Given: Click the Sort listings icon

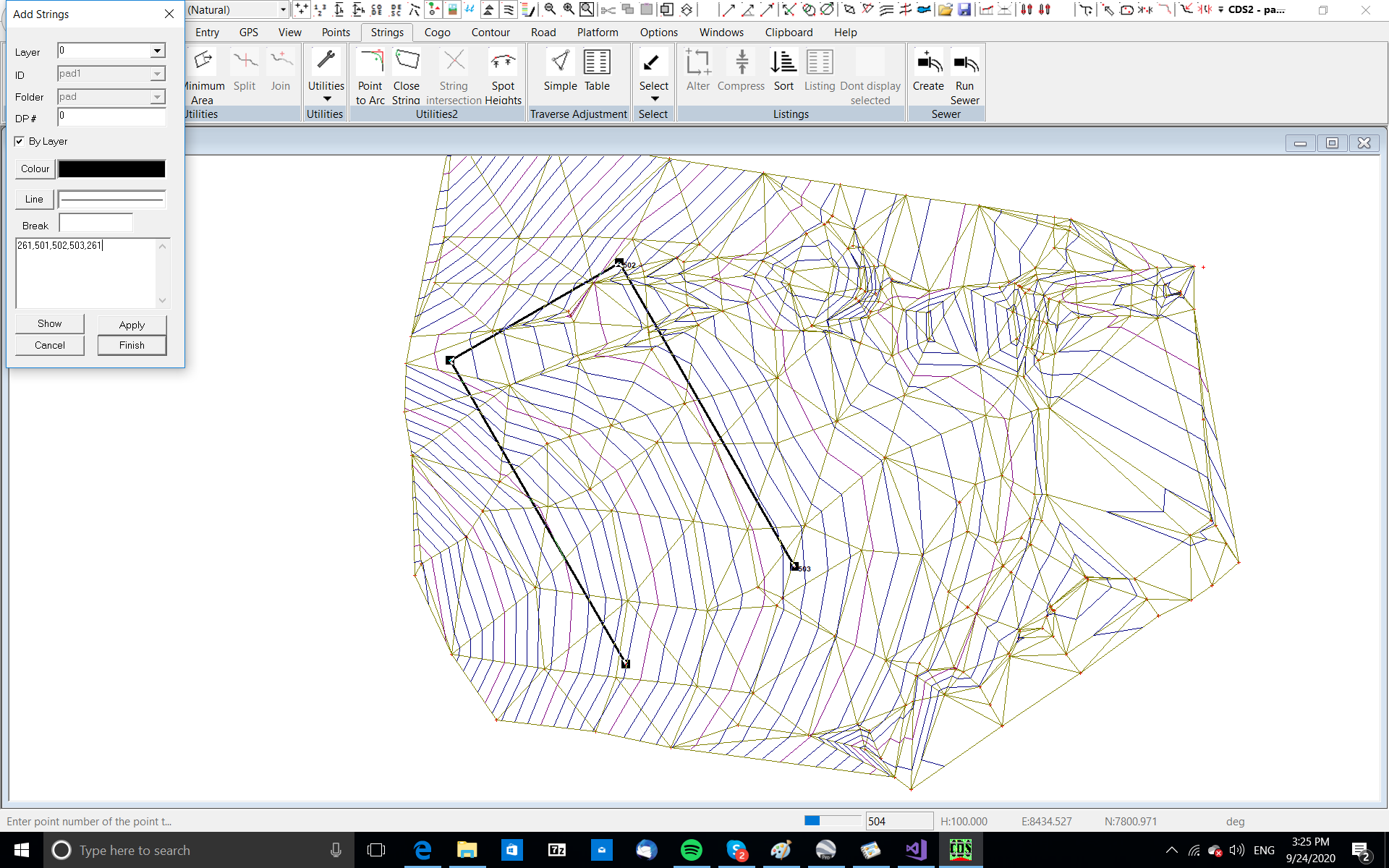Looking at the screenshot, I should pos(783,63).
